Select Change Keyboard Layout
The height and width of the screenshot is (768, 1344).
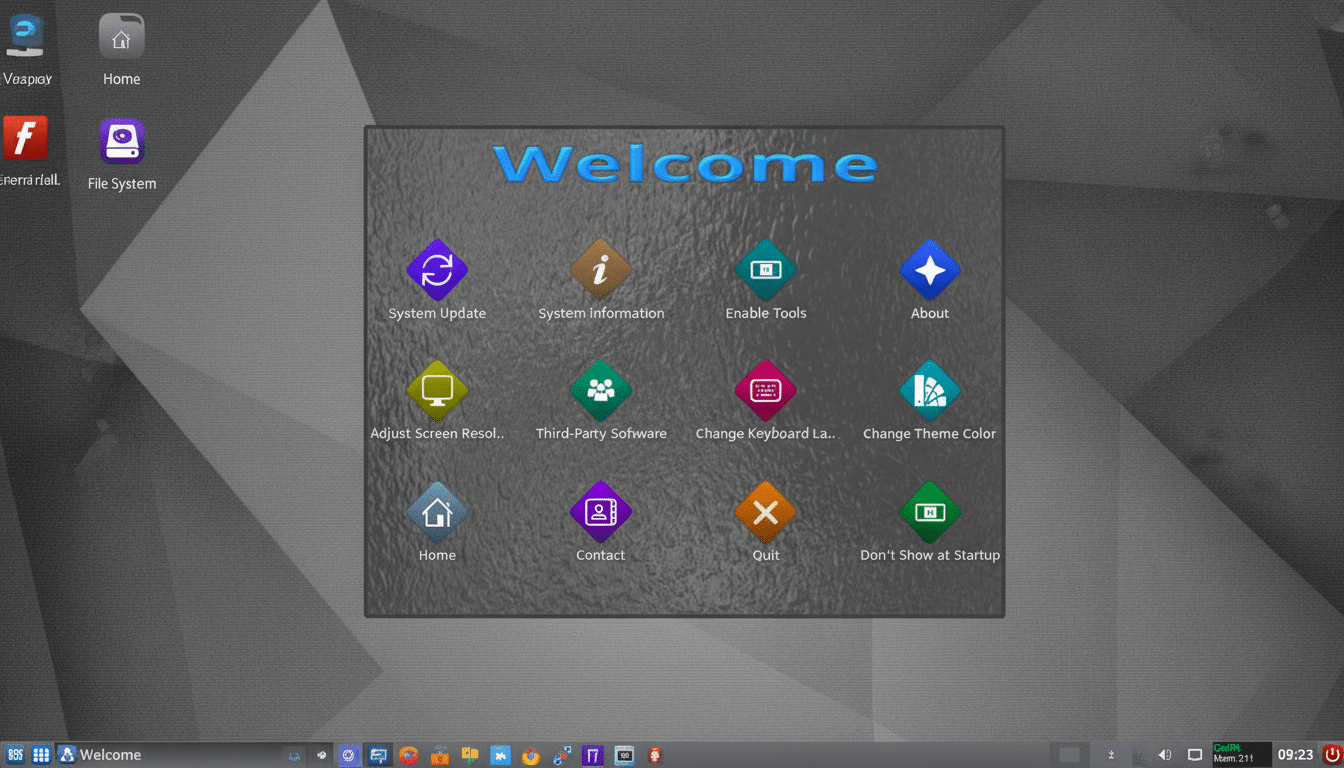(x=765, y=391)
